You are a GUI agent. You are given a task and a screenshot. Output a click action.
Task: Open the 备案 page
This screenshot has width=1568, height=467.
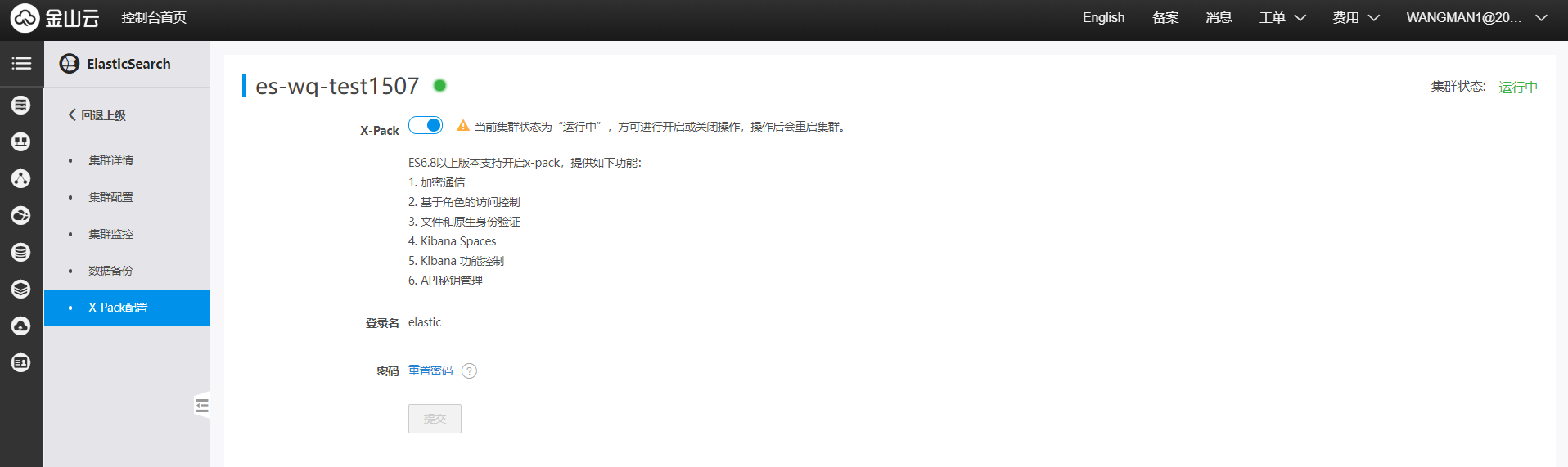[1165, 18]
